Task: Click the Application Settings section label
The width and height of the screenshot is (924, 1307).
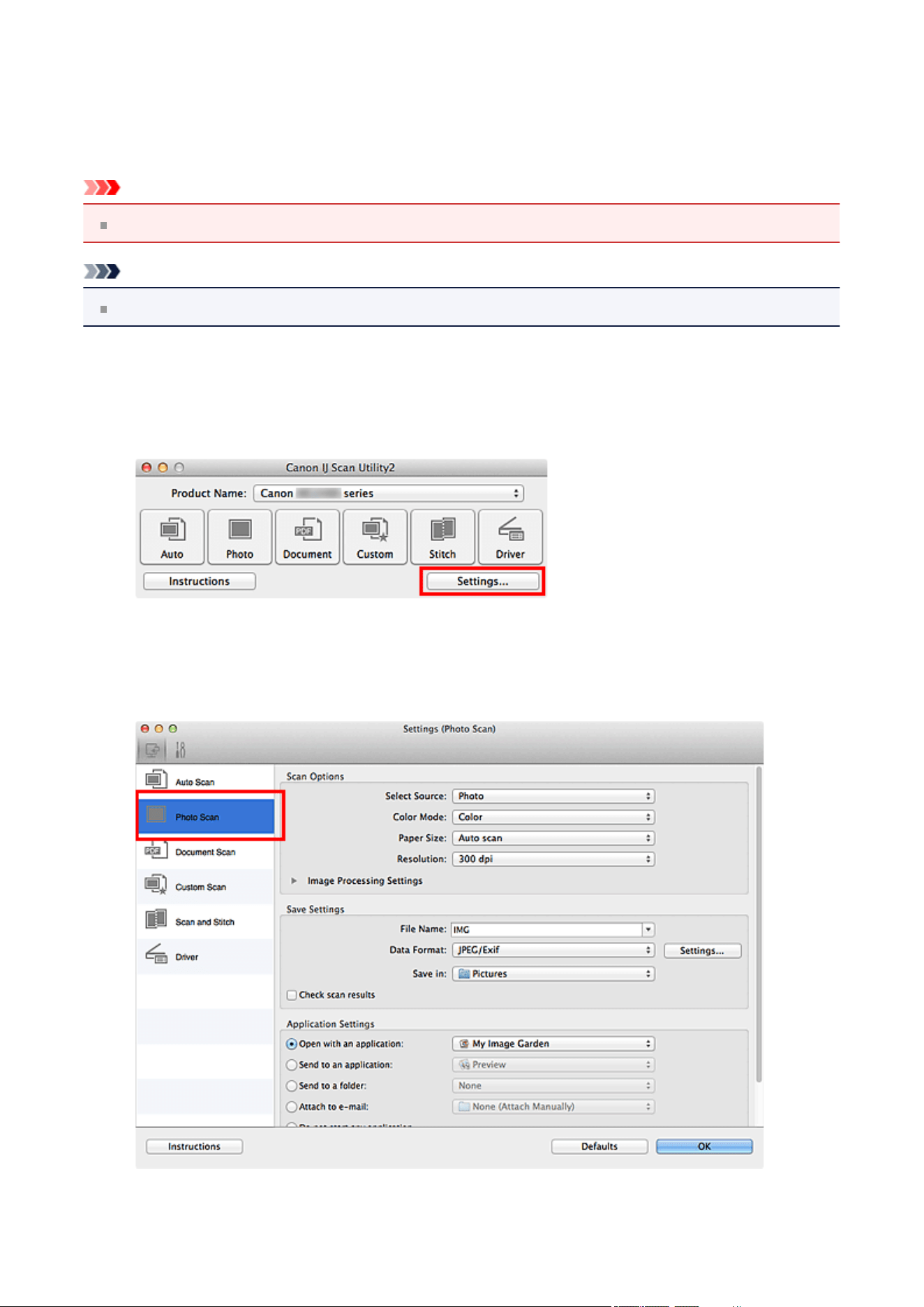Action: [330, 1024]
